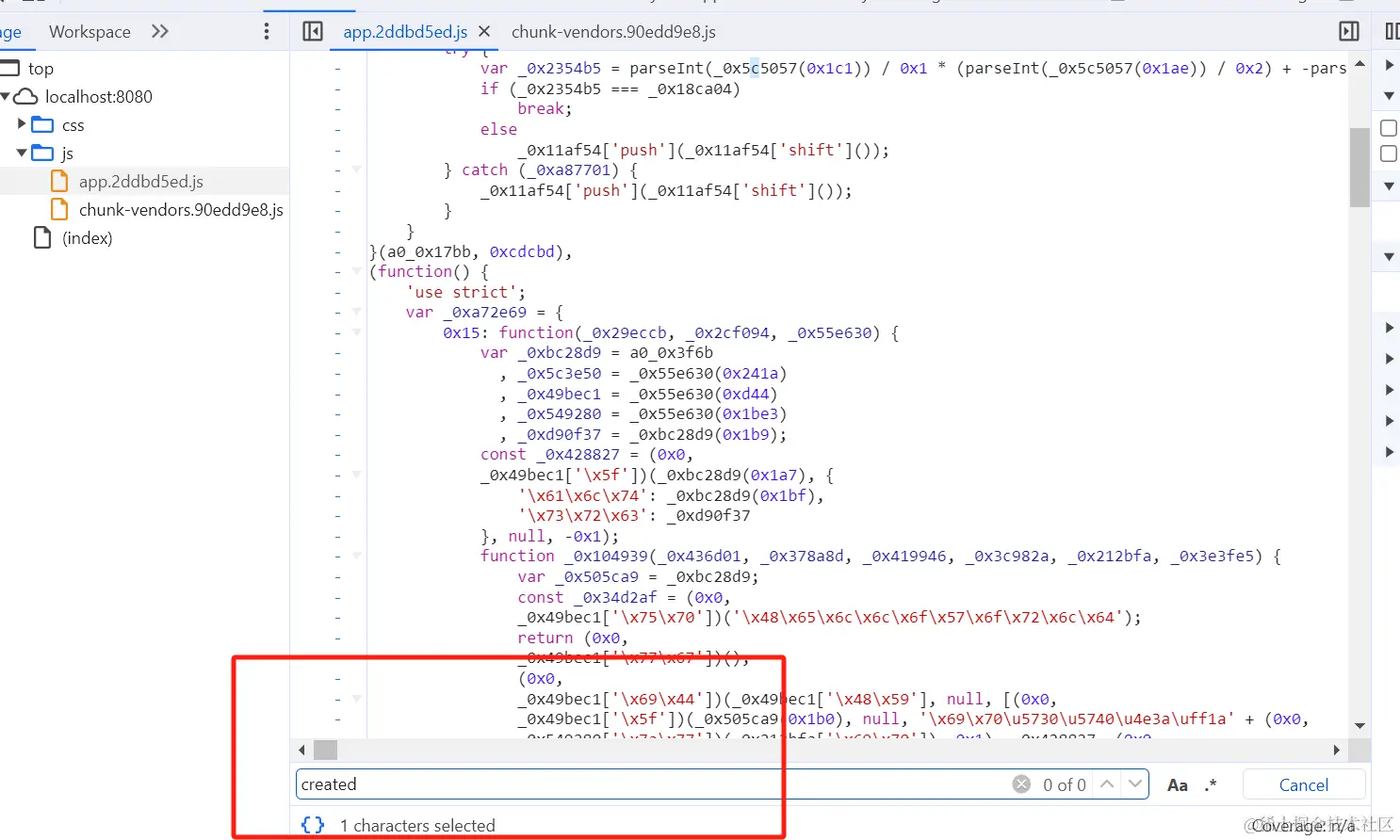Toggle Match Case (Aa) in search bar
This screenshot has height=840, width=1400.
pyautogui.click(x=1178, y=784)
